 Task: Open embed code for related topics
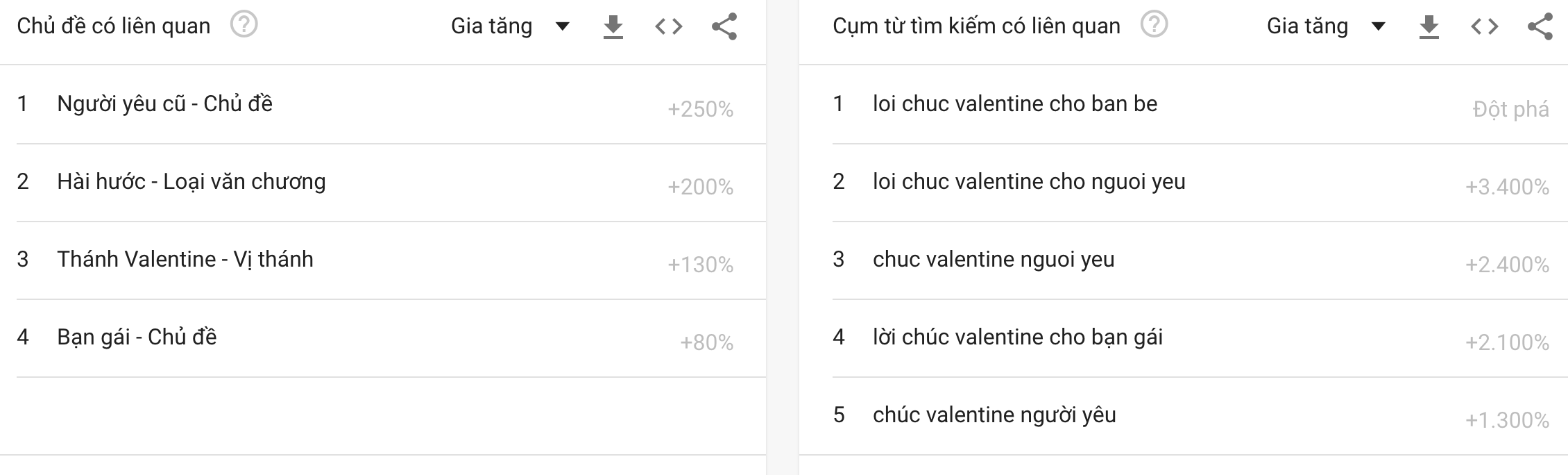click(669, 27)
